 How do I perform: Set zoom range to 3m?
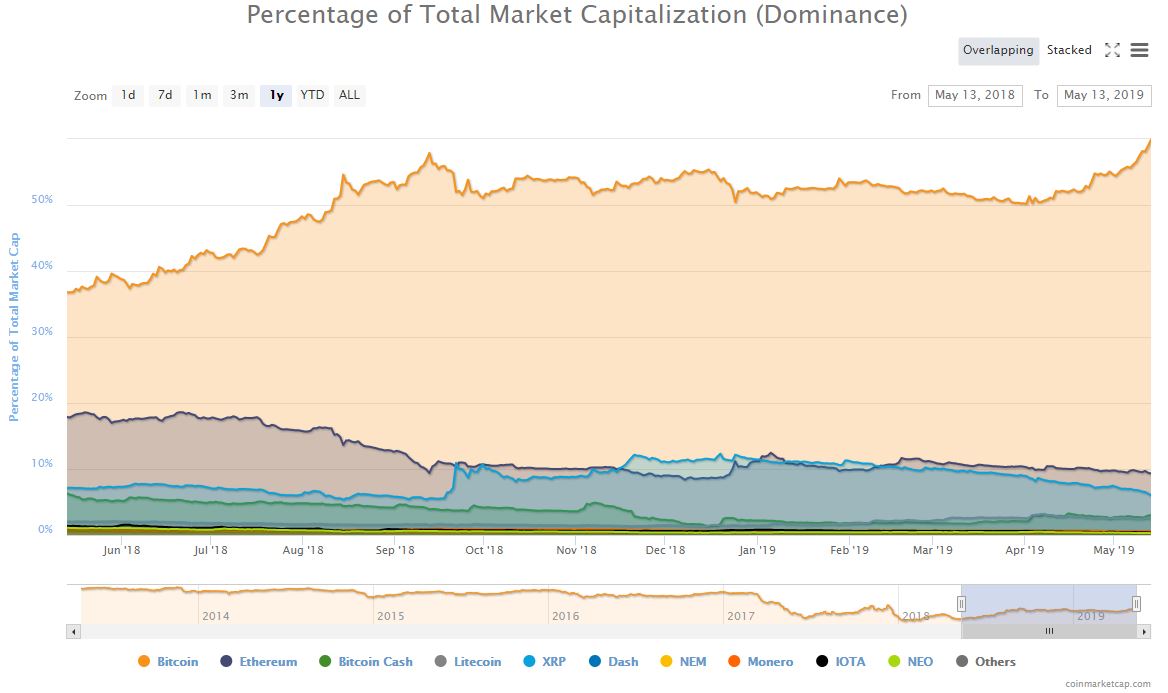(239, 96)
